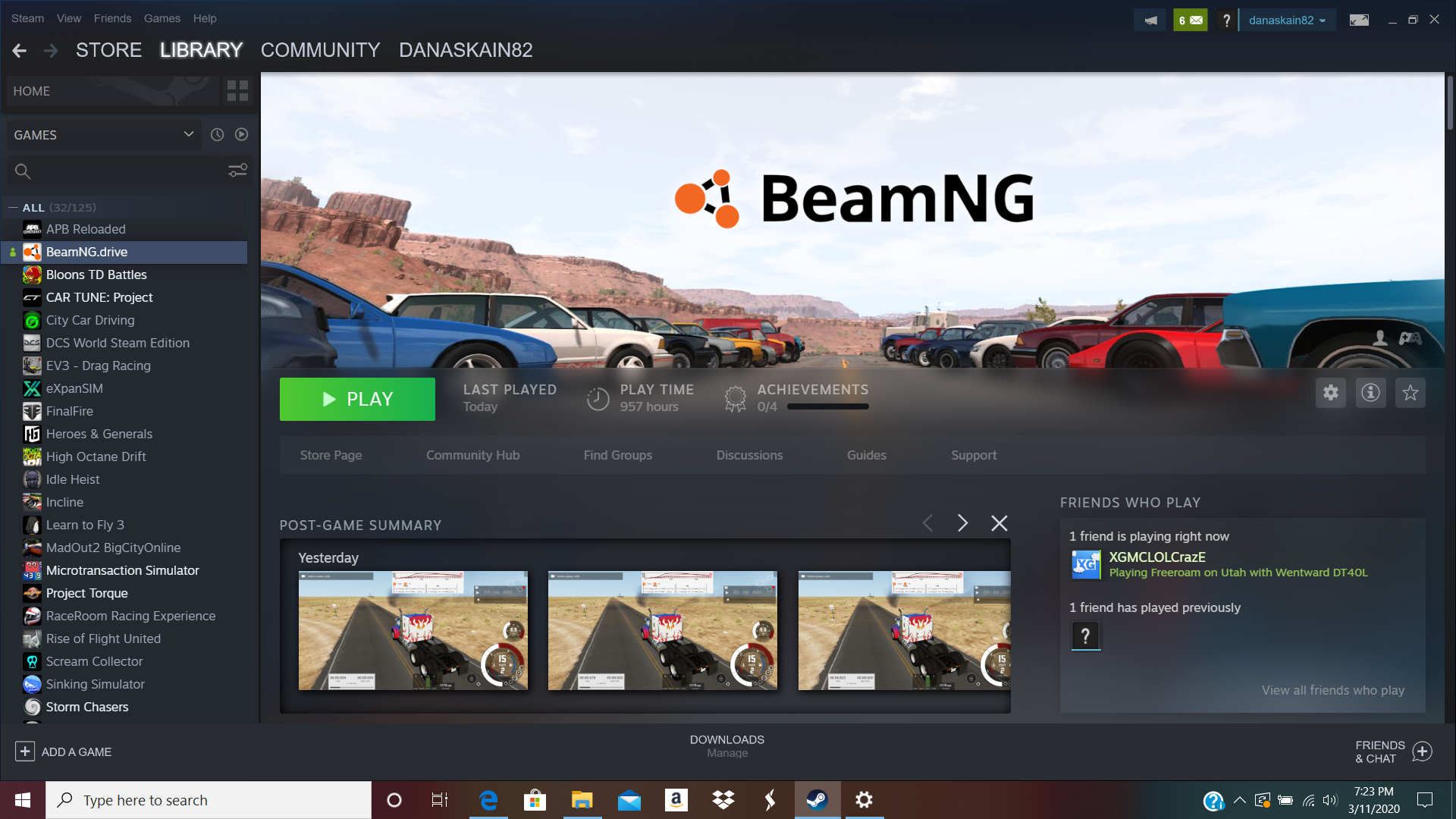
Task: Open the Support link
Action: (974, 455)
